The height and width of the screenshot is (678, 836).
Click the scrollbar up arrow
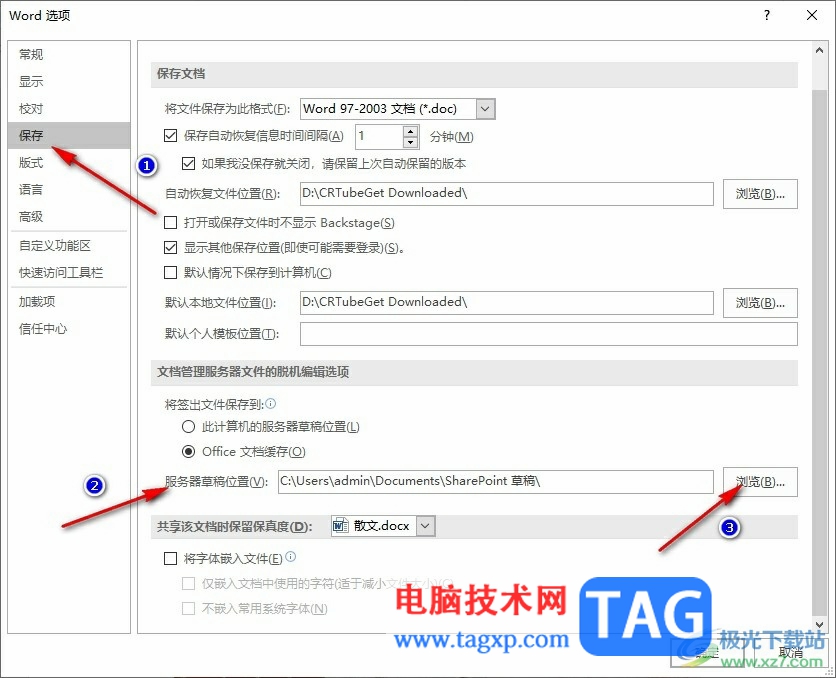click(x=819, y=50)
